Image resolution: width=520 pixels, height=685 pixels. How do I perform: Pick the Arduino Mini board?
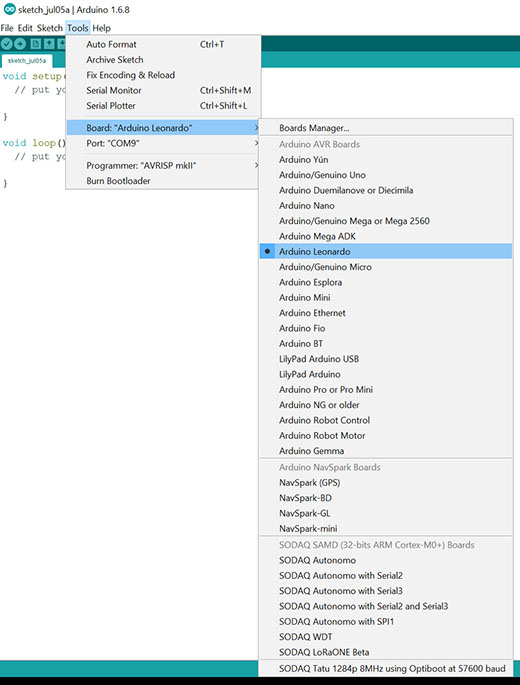pos(386,298)
